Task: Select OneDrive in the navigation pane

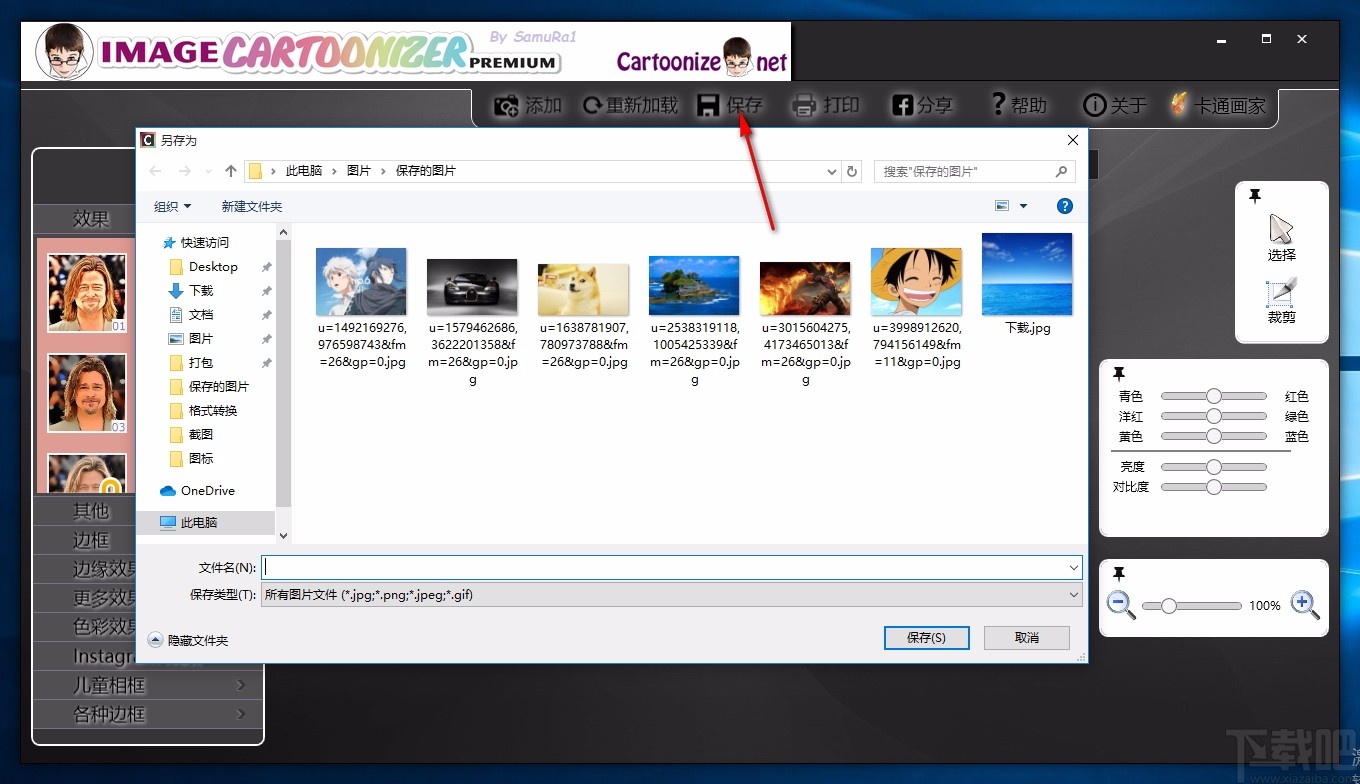Action: [208, 491]
